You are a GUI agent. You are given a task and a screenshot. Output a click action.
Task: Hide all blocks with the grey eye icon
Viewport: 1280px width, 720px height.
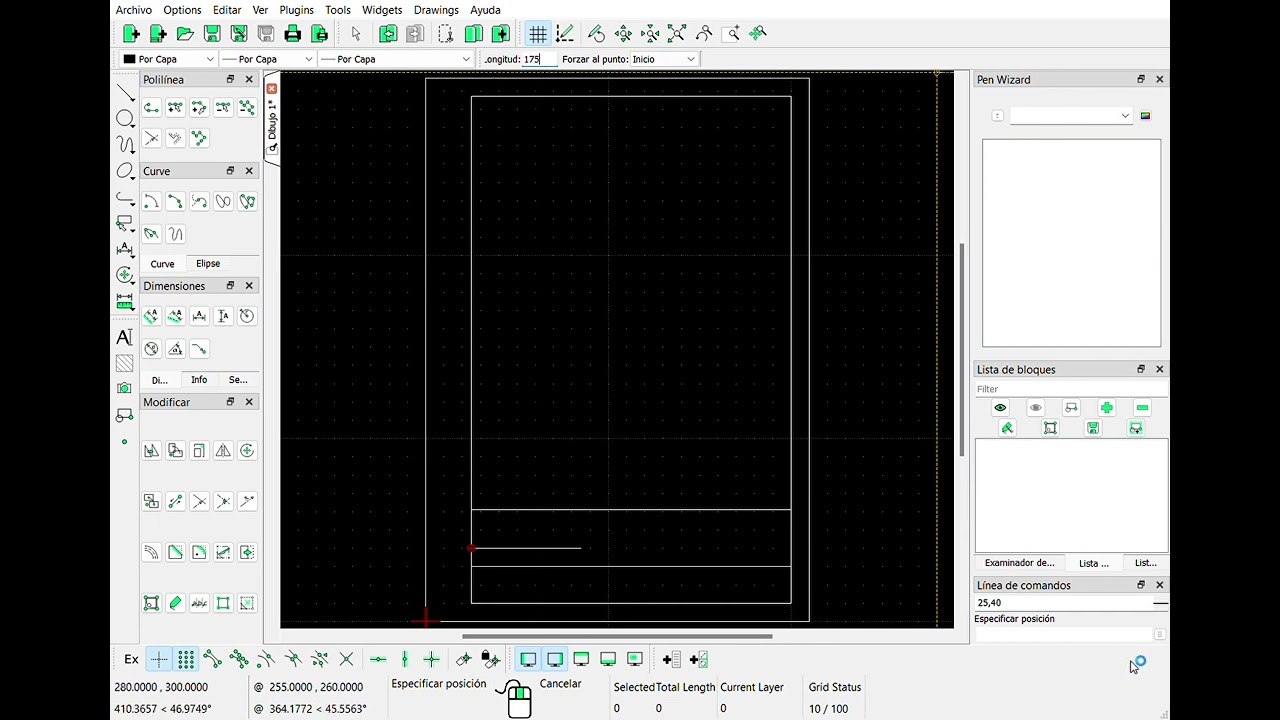click(1036, 408)
